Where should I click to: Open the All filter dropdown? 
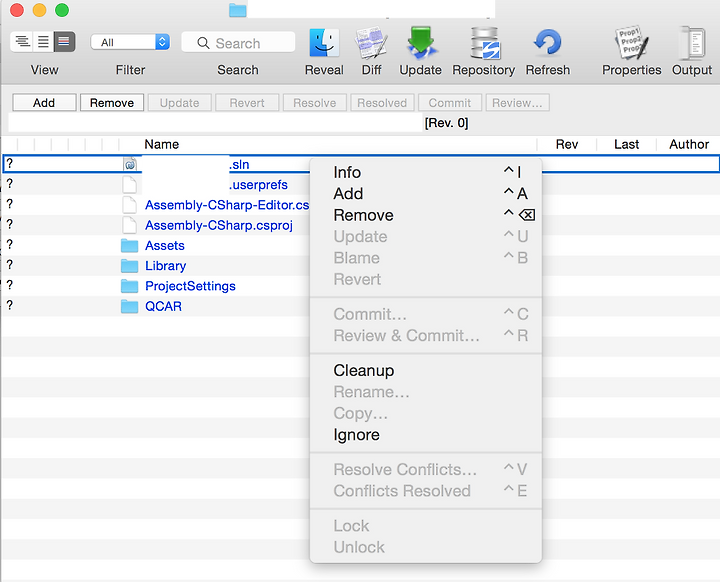click(x=130, y=42)
